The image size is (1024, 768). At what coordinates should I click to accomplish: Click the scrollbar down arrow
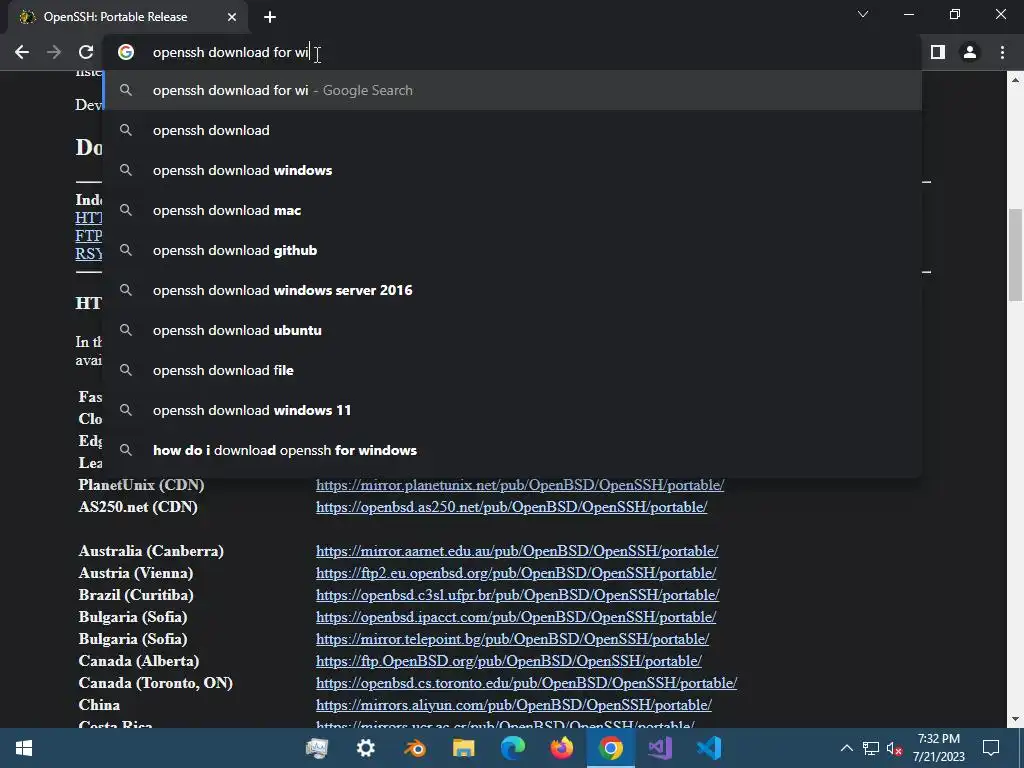[1014, 719]
